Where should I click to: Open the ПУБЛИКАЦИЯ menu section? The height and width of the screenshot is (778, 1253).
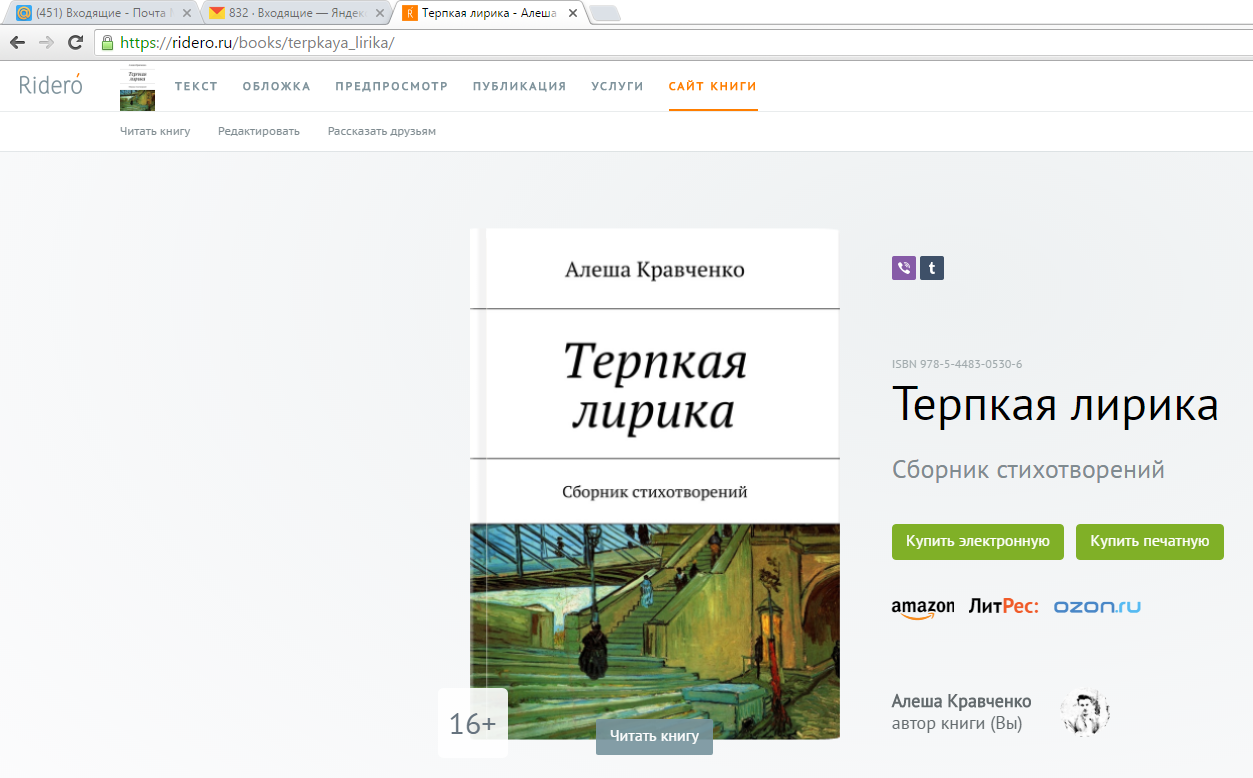click(520, 86)
